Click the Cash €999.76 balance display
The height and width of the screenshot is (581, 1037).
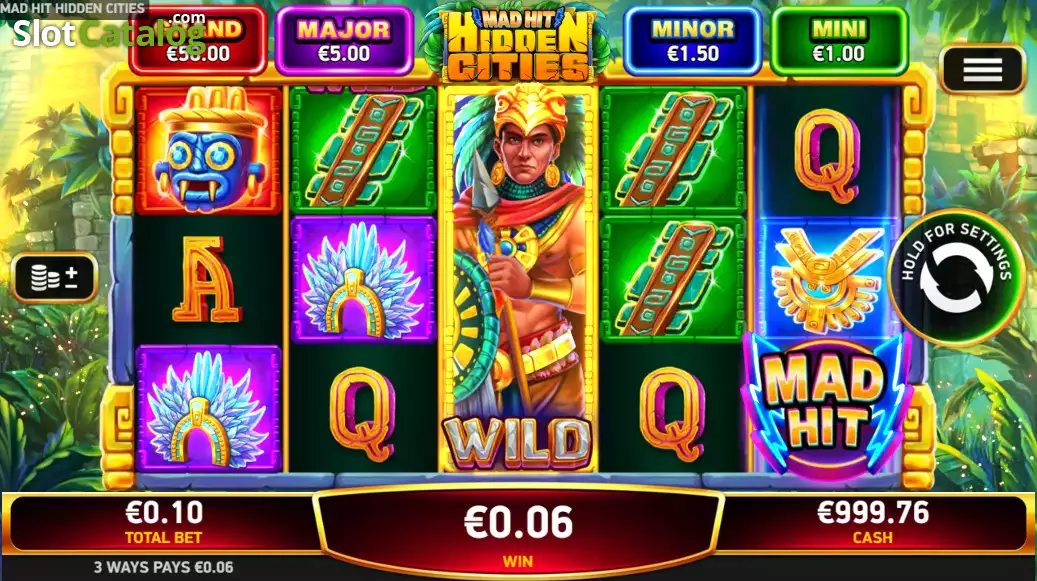click(873, 522)
